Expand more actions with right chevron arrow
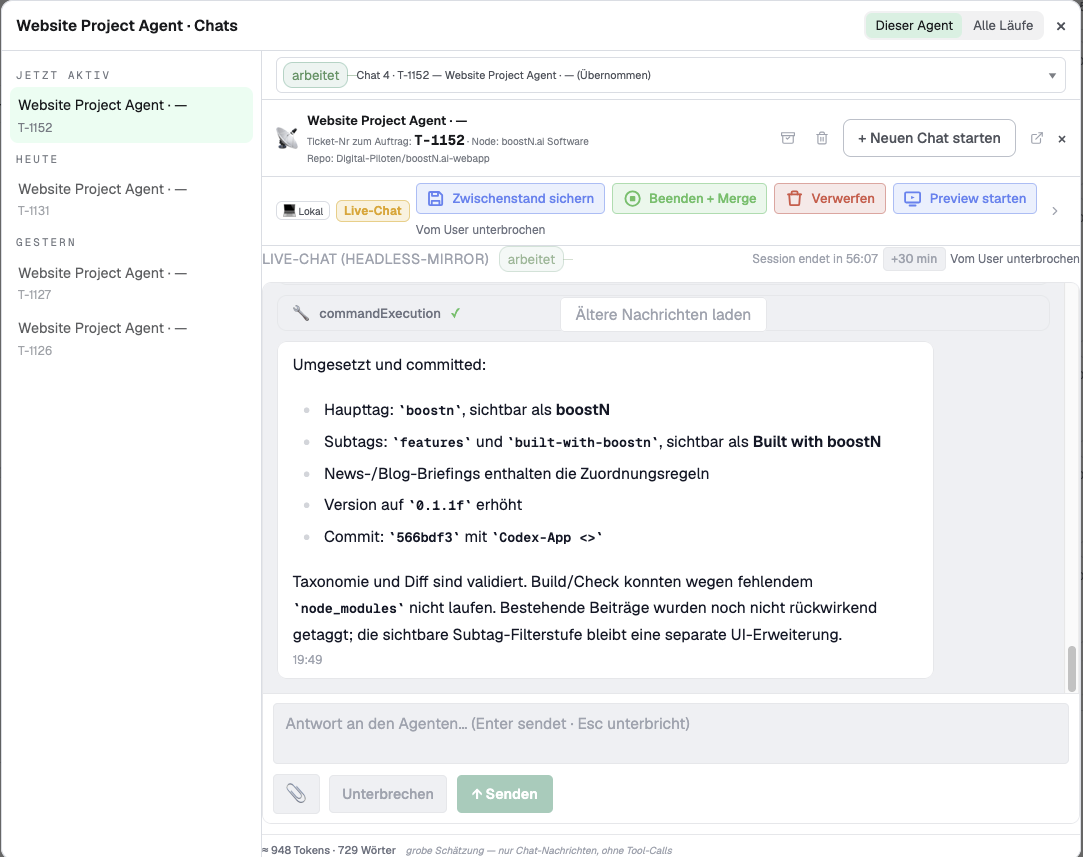 (x=1055, y=211)
